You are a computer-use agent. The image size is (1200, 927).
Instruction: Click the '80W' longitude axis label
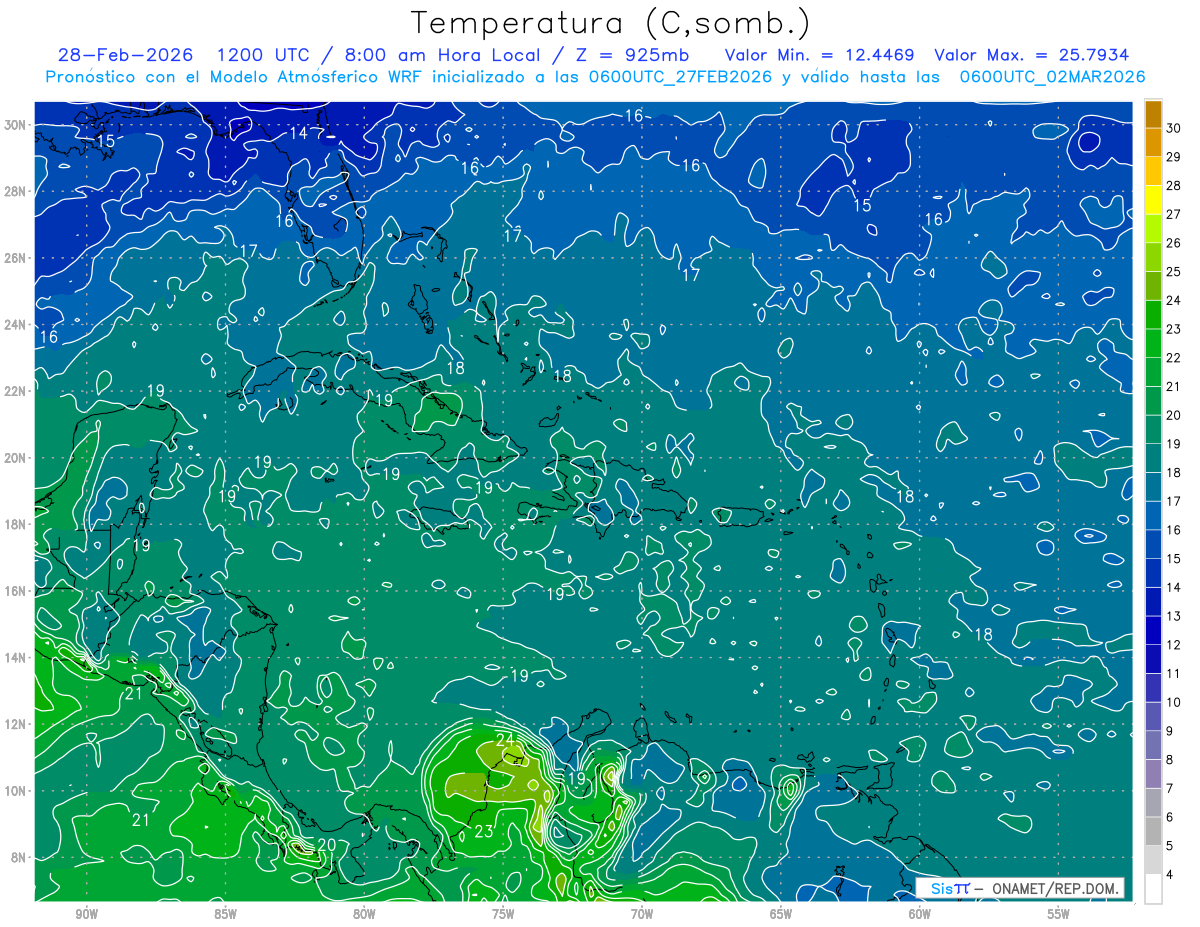[x=364, y=914]
